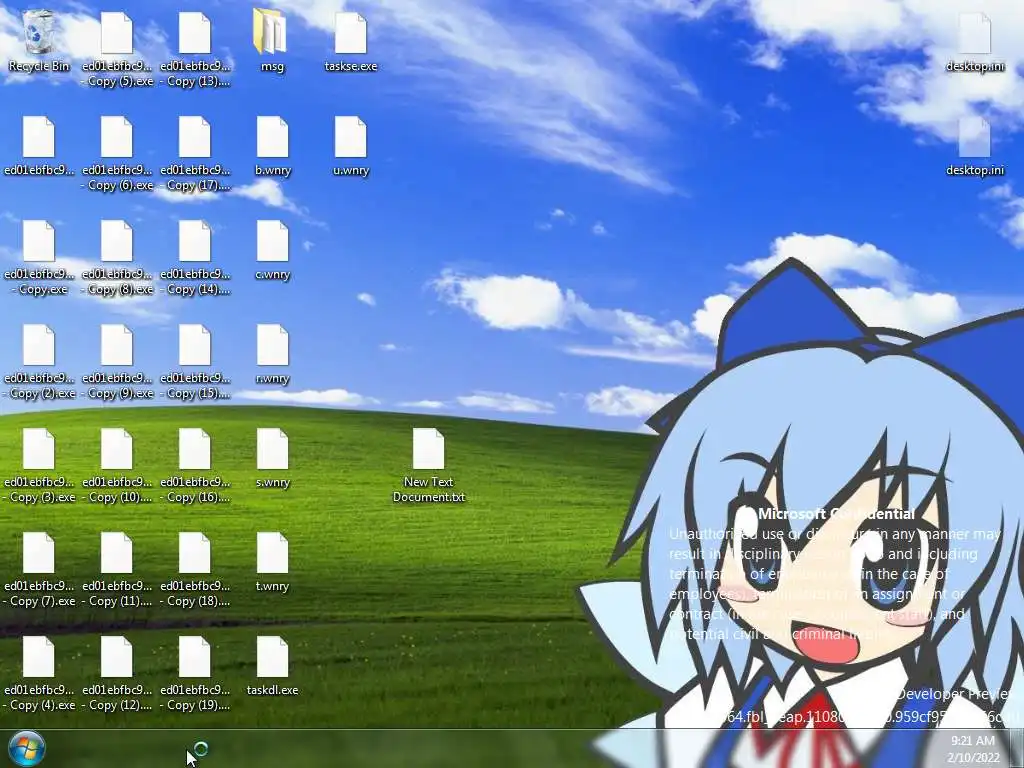Screen dimensions: 1024x768
Task: Select ed01ebfbc9 - Copy (19) file
Action: click(x=195, y=673)
